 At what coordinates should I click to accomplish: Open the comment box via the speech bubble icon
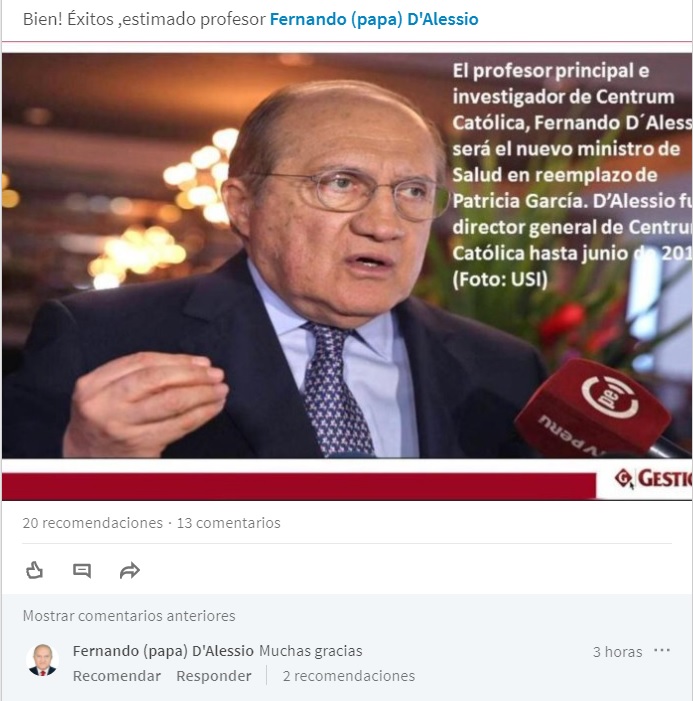coord(82,571)
